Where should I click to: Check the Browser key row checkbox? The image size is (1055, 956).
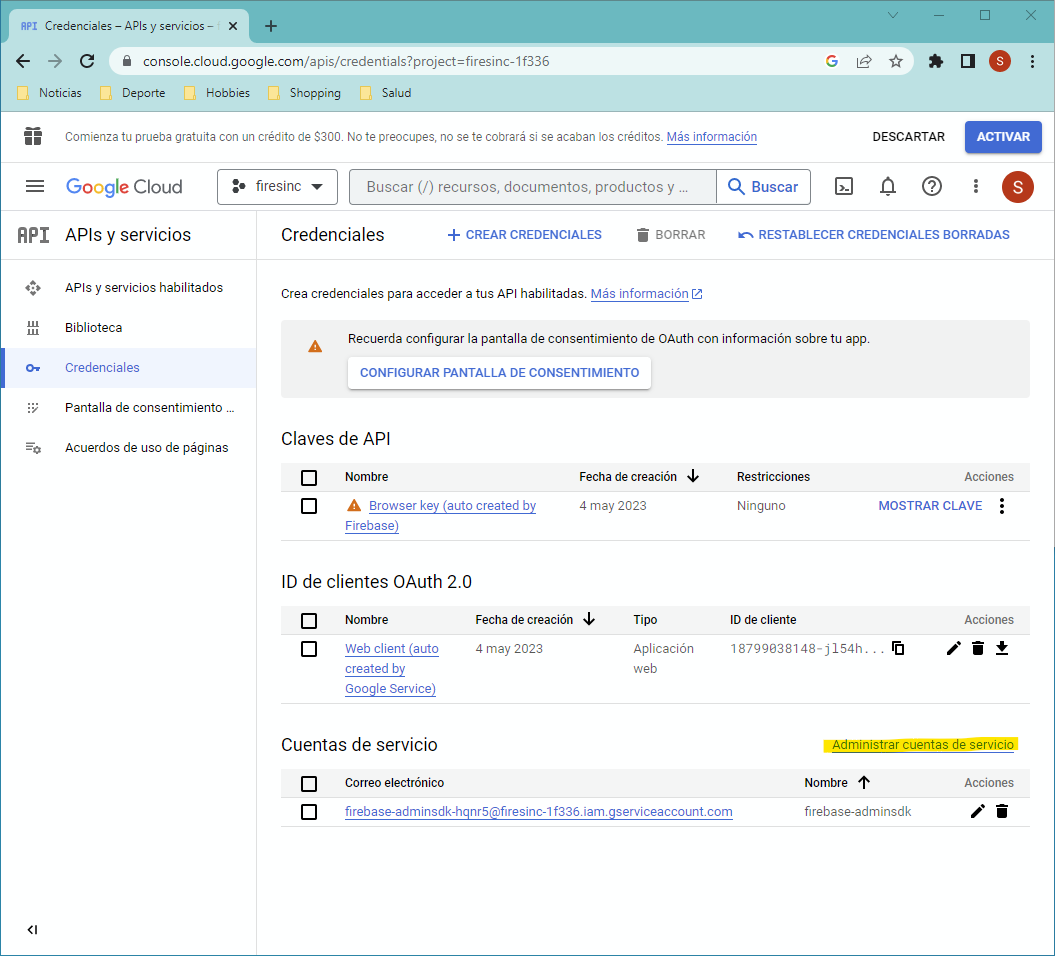(x=309, y=506)
